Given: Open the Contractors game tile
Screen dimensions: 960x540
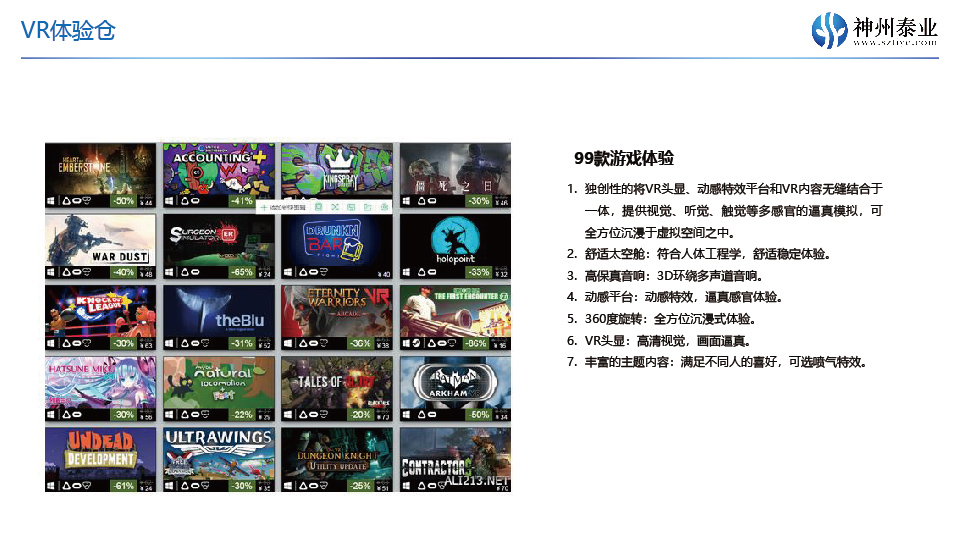Looking at the screenshot, I should click(x=456, y=460).
